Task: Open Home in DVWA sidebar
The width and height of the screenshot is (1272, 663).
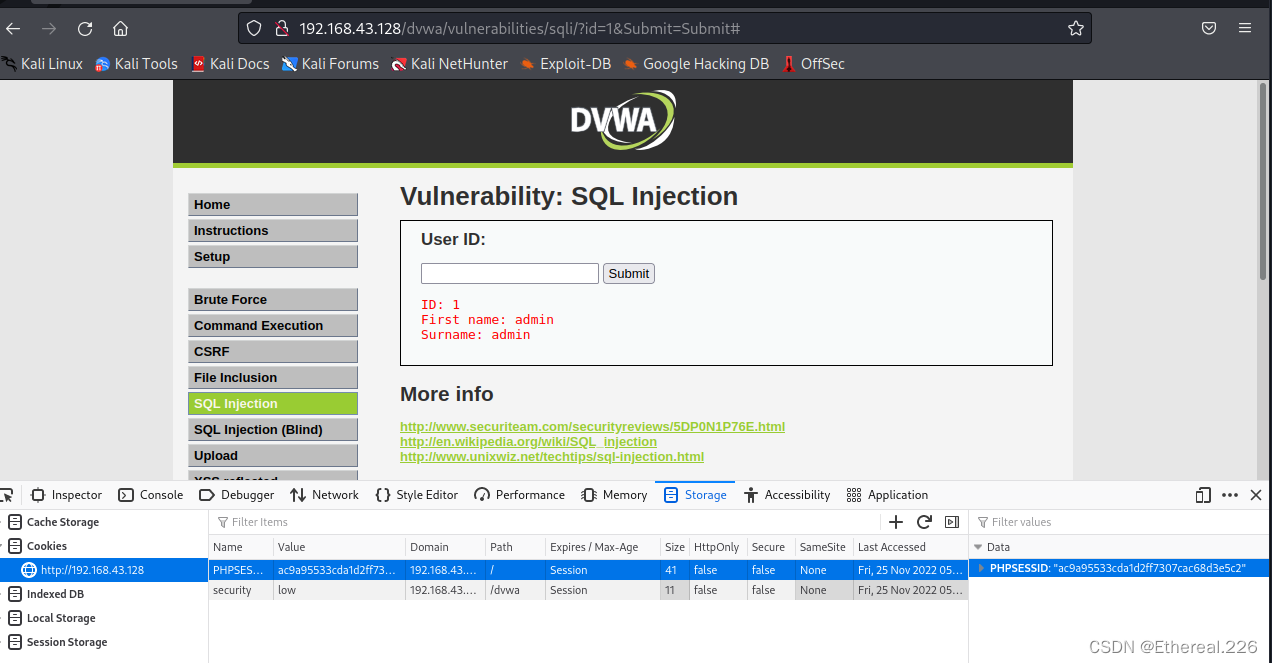Action: pos(273,204)
